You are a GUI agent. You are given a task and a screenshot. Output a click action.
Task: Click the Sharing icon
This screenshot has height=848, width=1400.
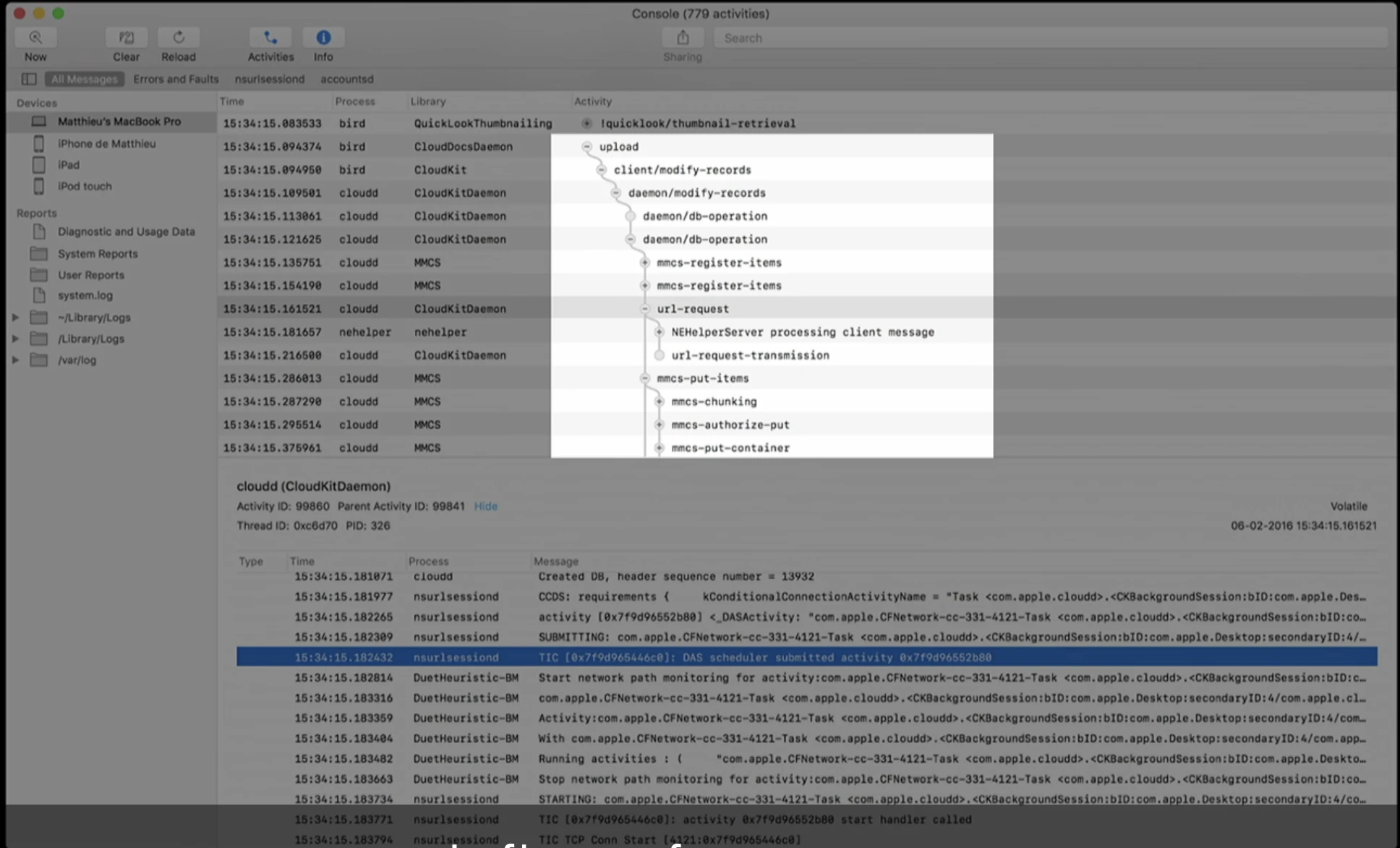pyautogui.click(x=682, y=38)
